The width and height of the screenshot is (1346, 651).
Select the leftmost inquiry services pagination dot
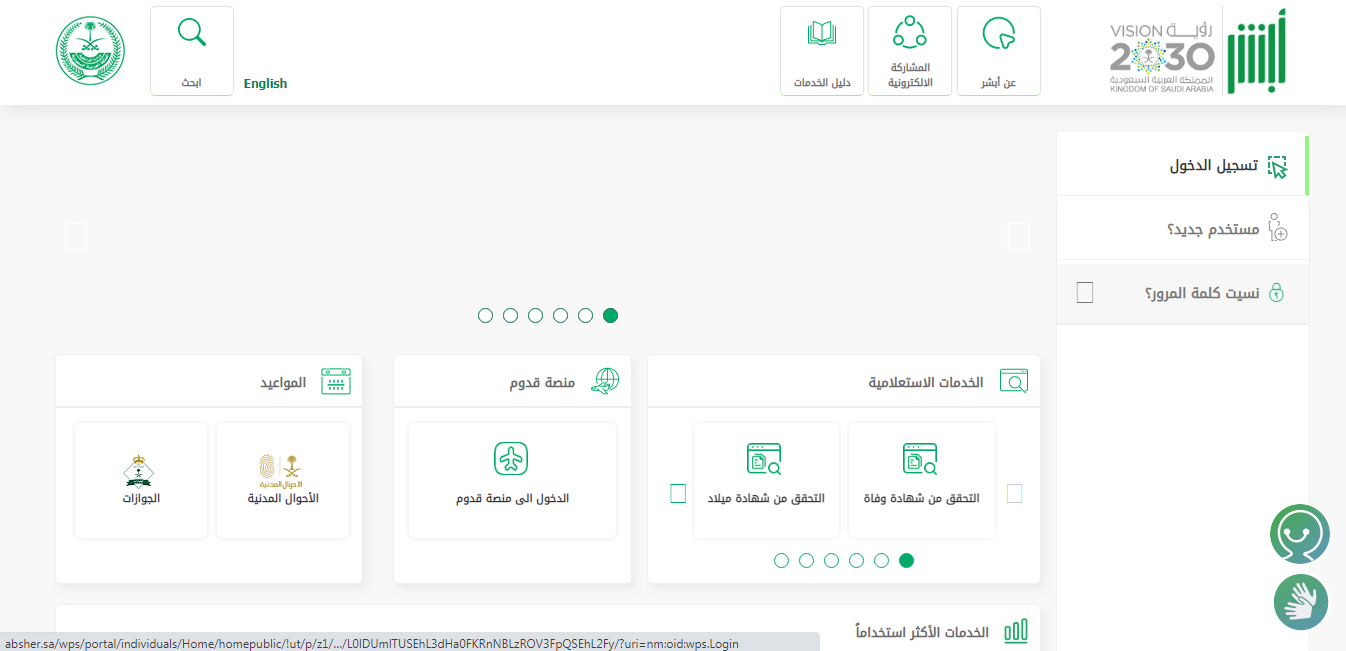tap(782, 560)
